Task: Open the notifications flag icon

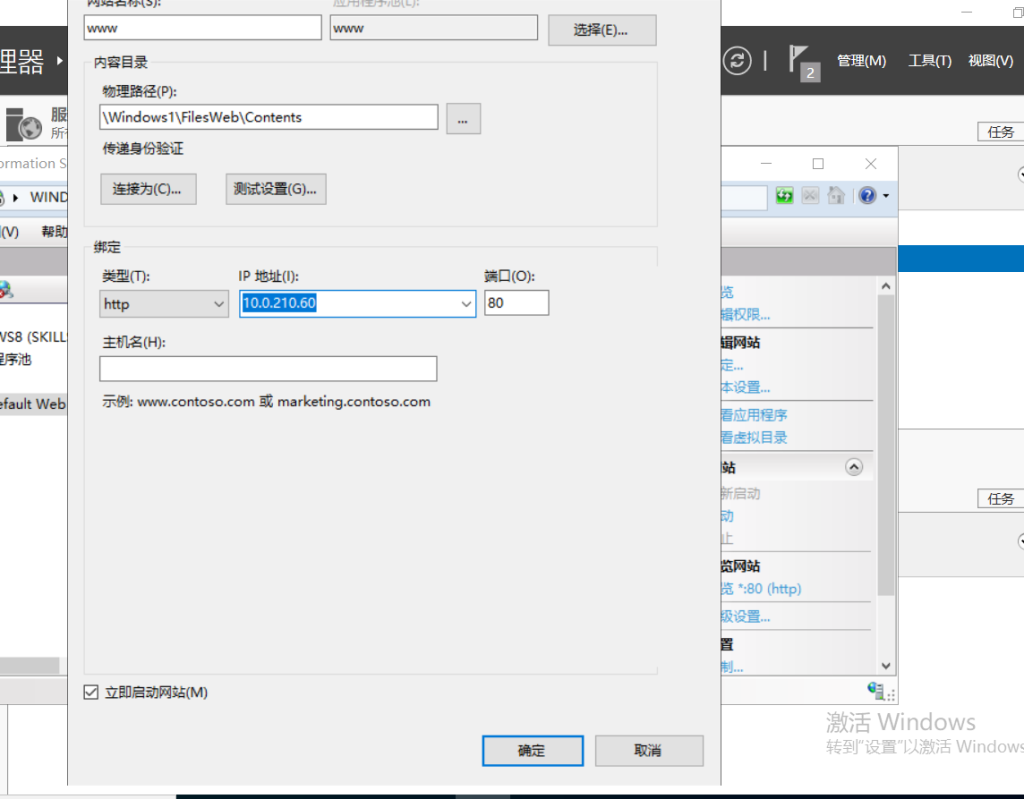Action: click(803, 61)
